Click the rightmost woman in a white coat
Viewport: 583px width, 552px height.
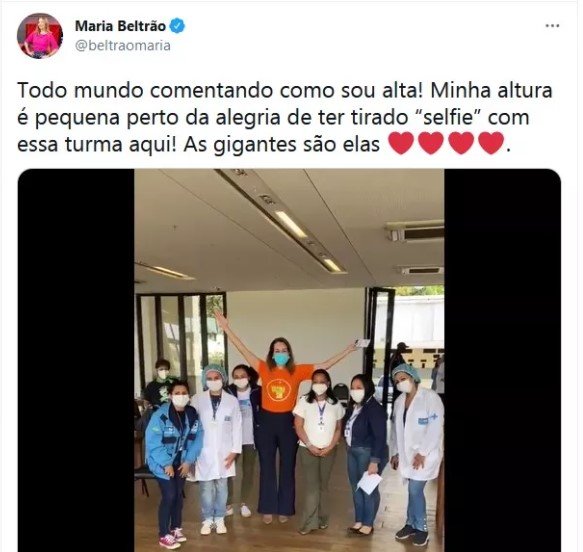tap(416, 450)
